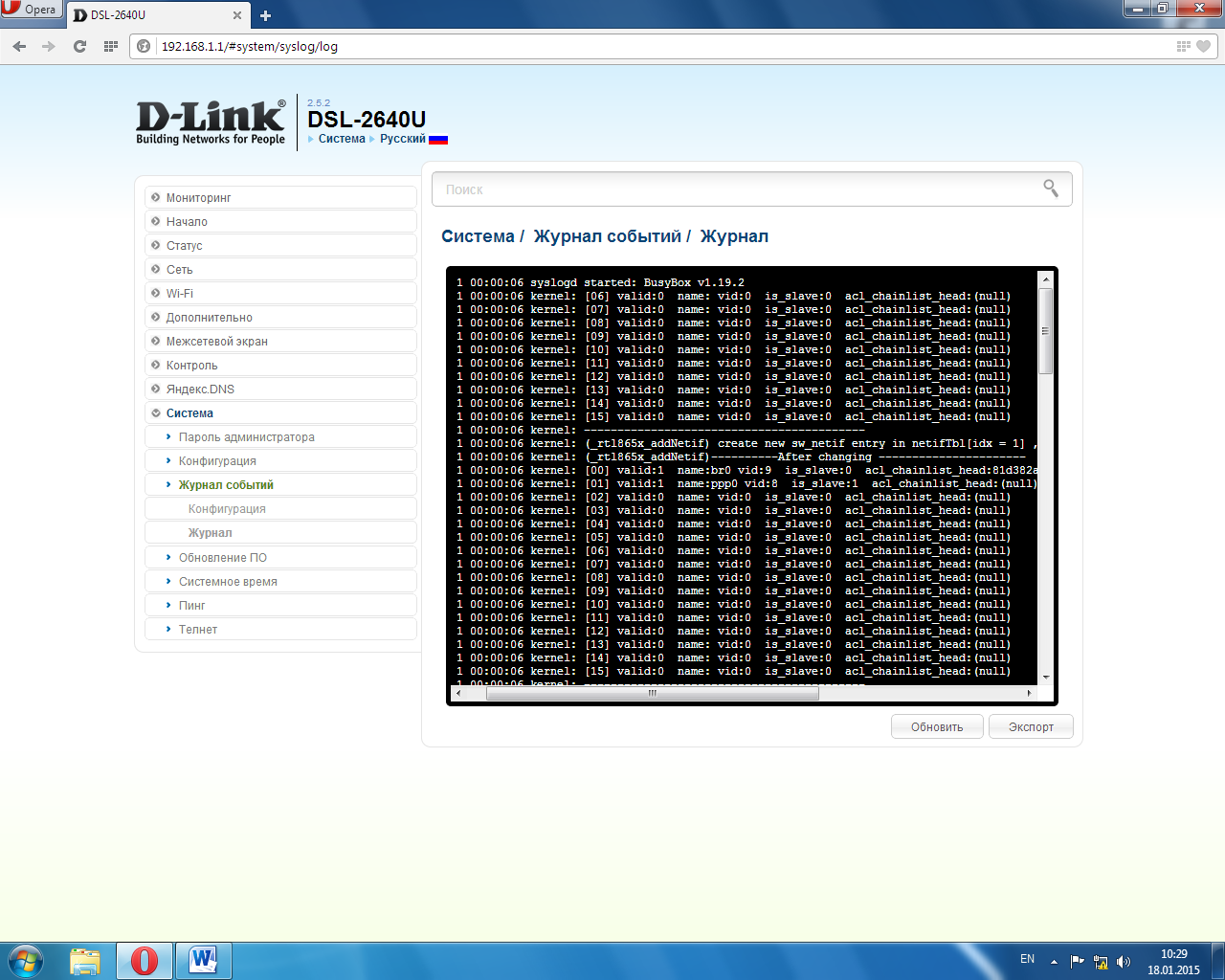Image resolution: width=1225 pixels, height=980 pixels.
Task: Expand the Мониторинг menu section
Action: click(x=199, y=198)
